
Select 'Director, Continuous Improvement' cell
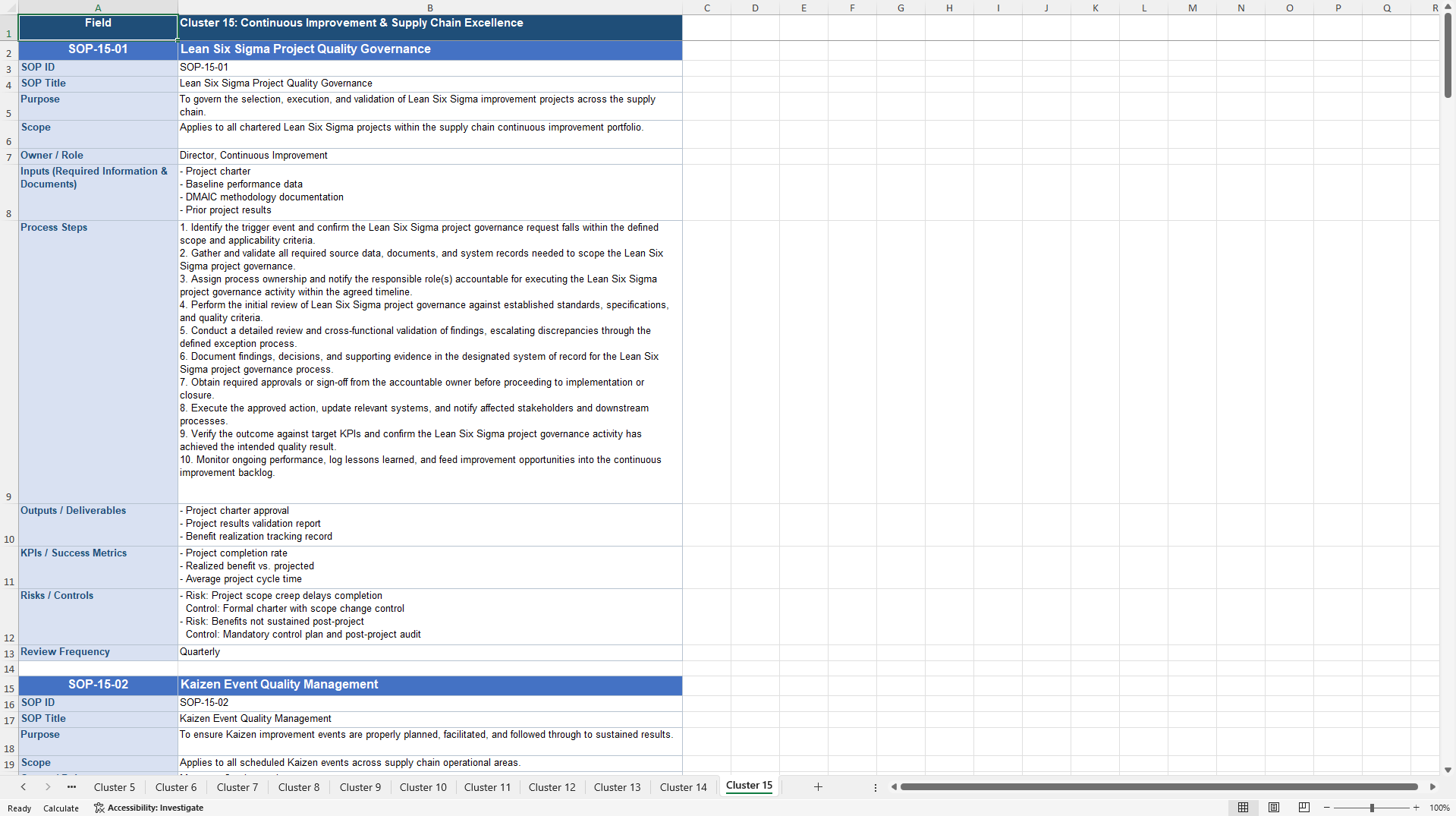[x=430, y=156]
